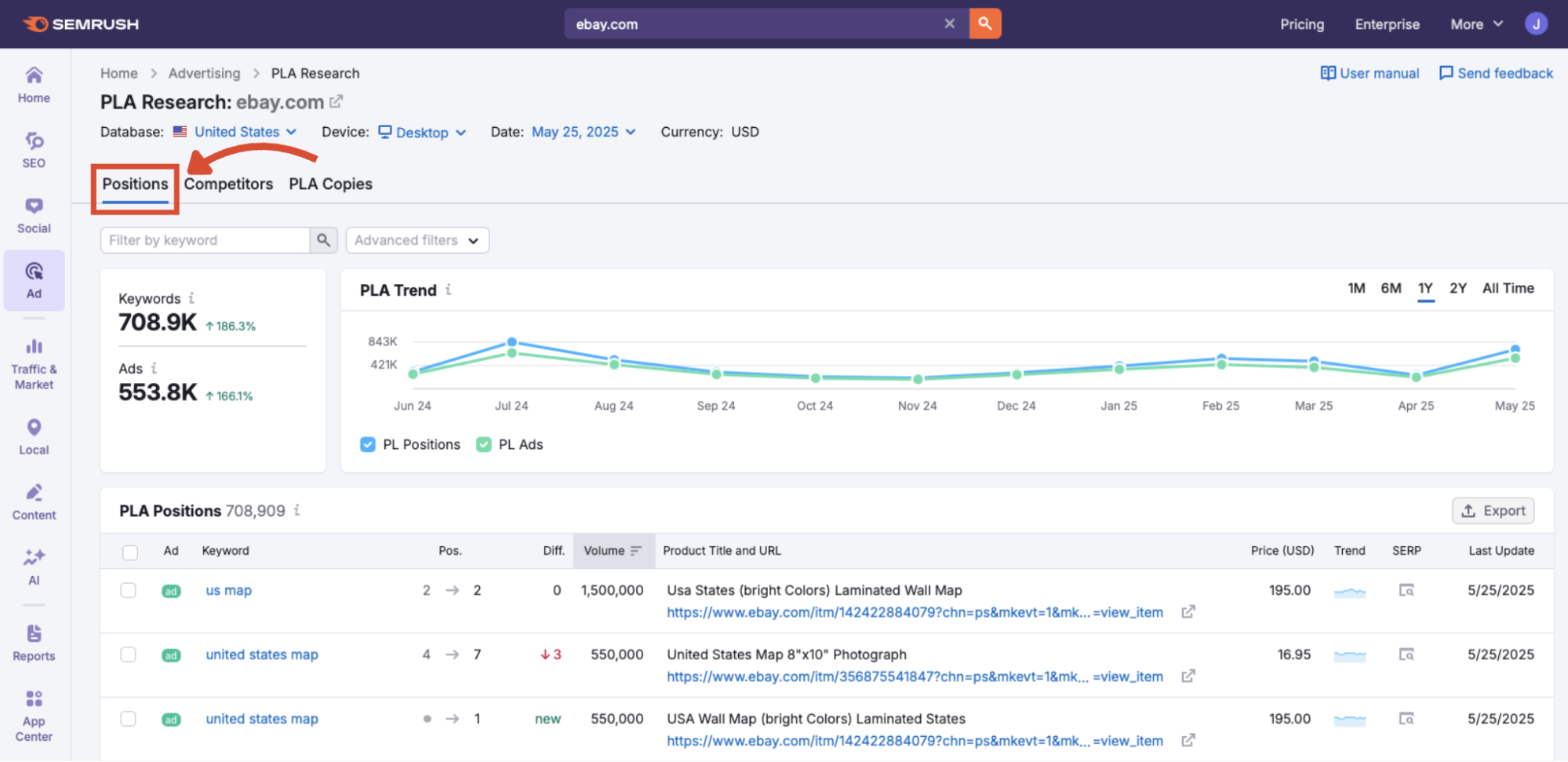The height and width of the screenshot is (762, 1568).
Task: Open the SEO section in sidebar
Action: pos(34,150)
